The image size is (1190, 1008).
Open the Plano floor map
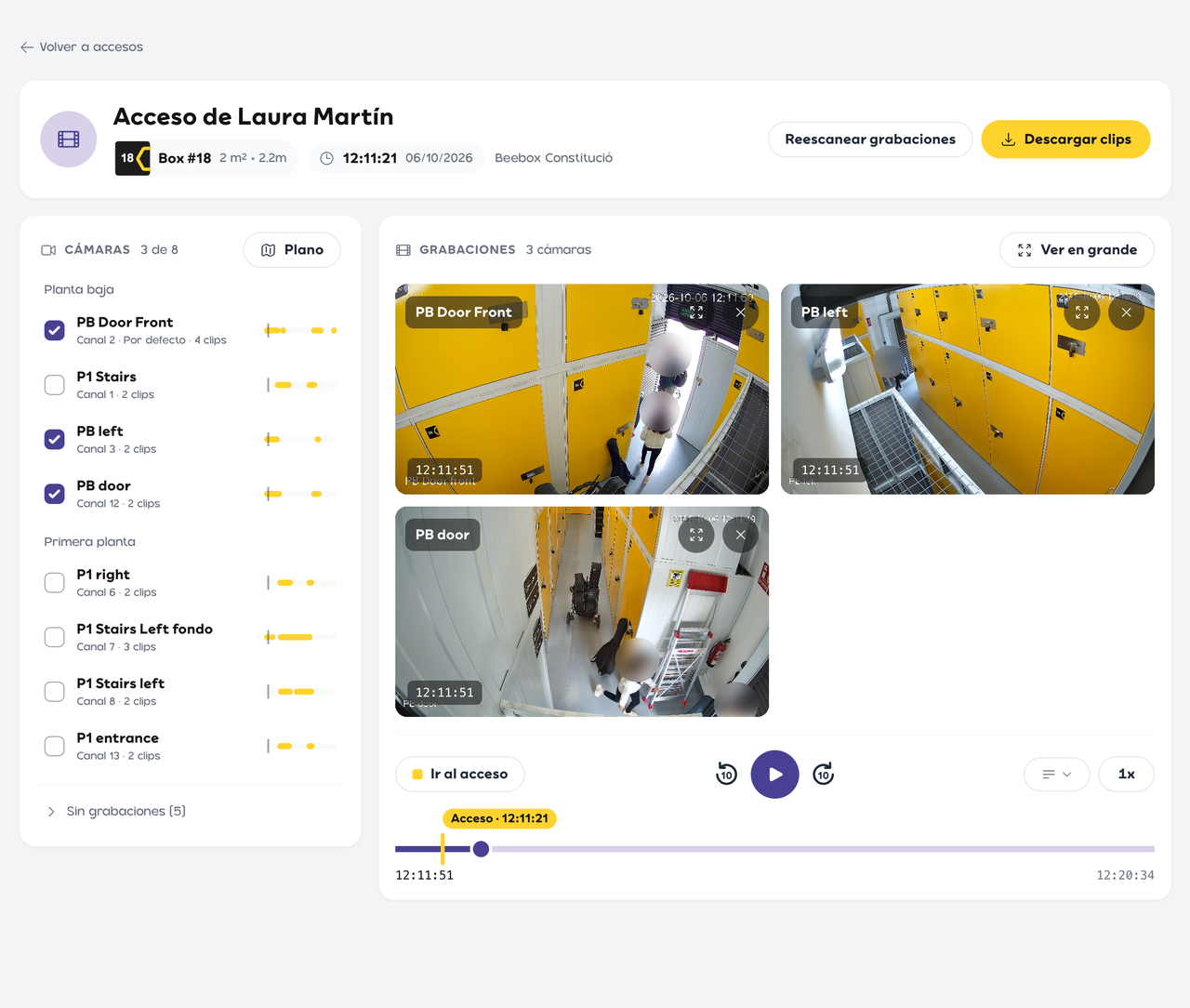point(292,250)
